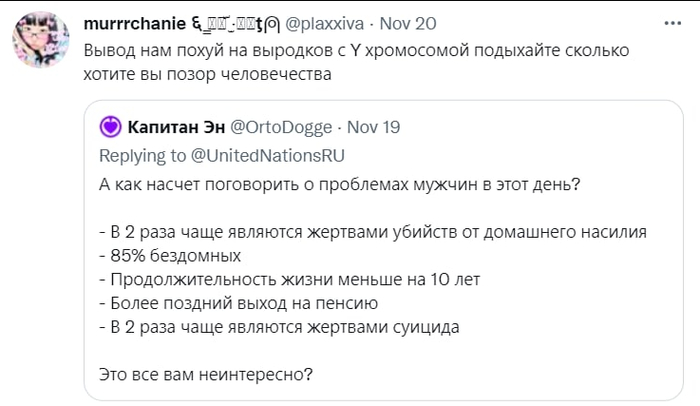
Task: Open the Капитан Эн display name
Action: pyautogui.click(x=175, y=127)
